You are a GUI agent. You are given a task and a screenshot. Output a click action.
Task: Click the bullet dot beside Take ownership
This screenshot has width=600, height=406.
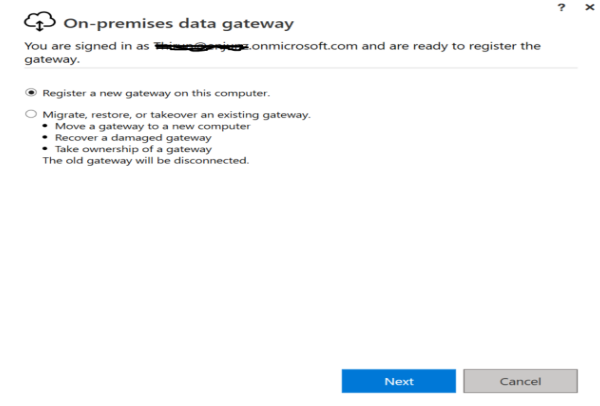45,148
